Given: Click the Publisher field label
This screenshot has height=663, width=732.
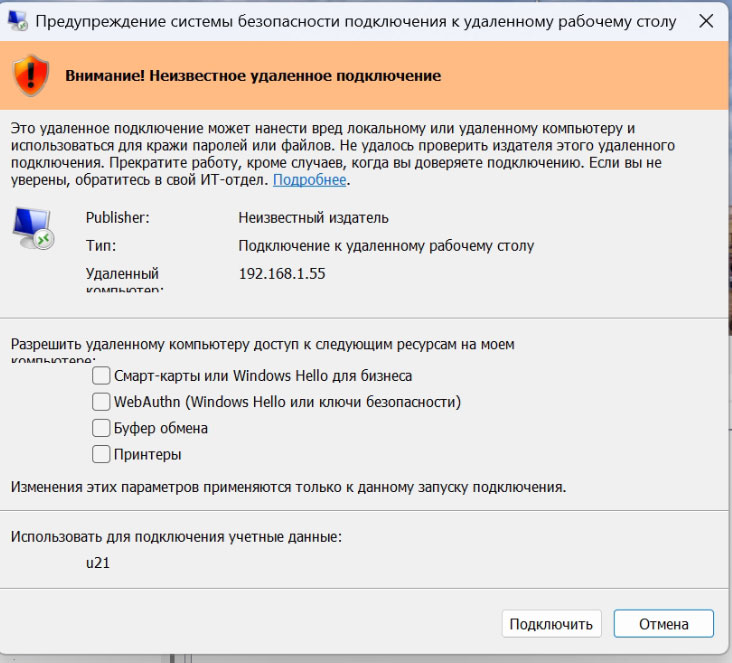Looking at the screenshot, I should pyautogui.click(x=116, y=217).
